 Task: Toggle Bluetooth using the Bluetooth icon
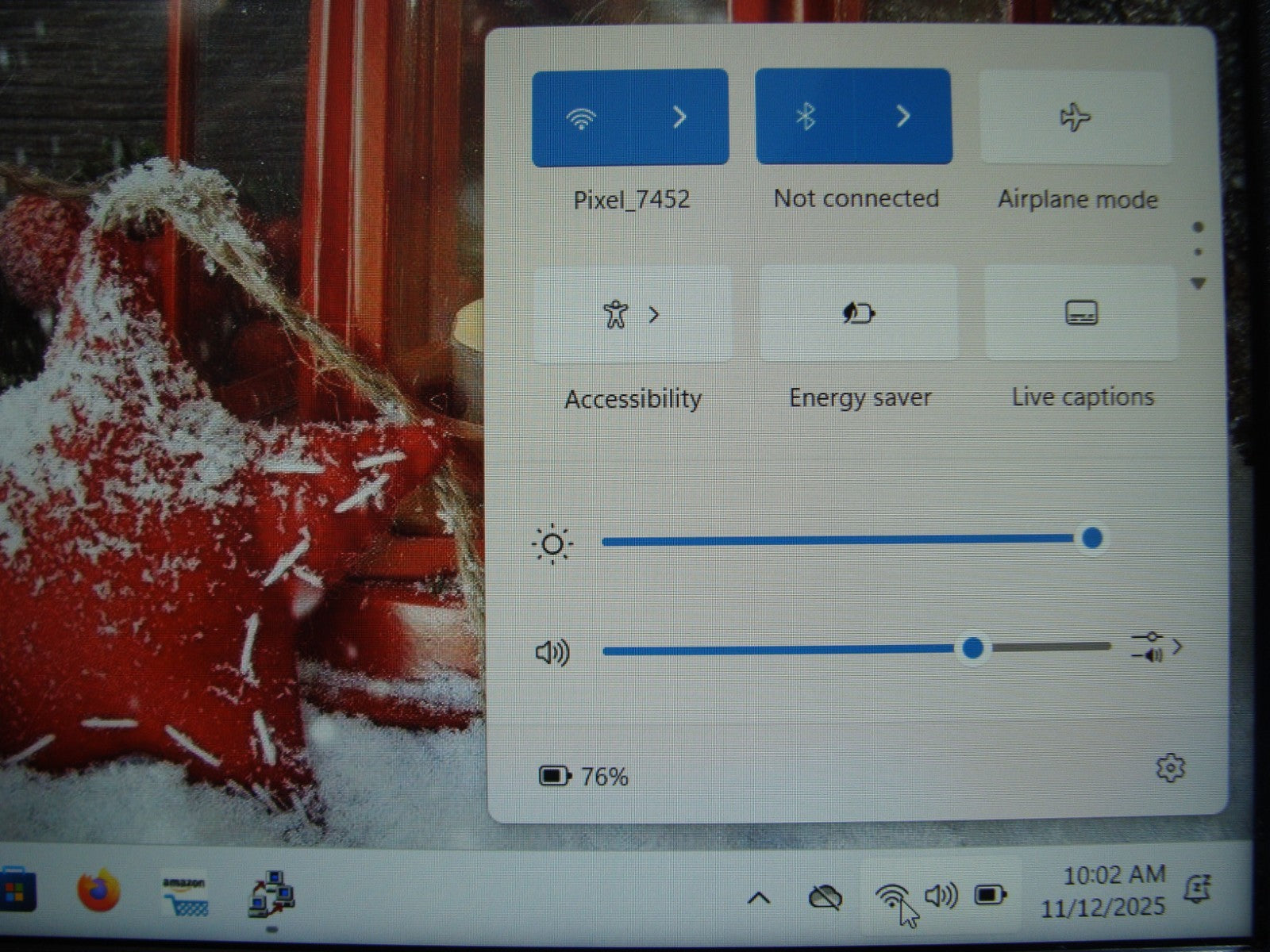(806, 117)
